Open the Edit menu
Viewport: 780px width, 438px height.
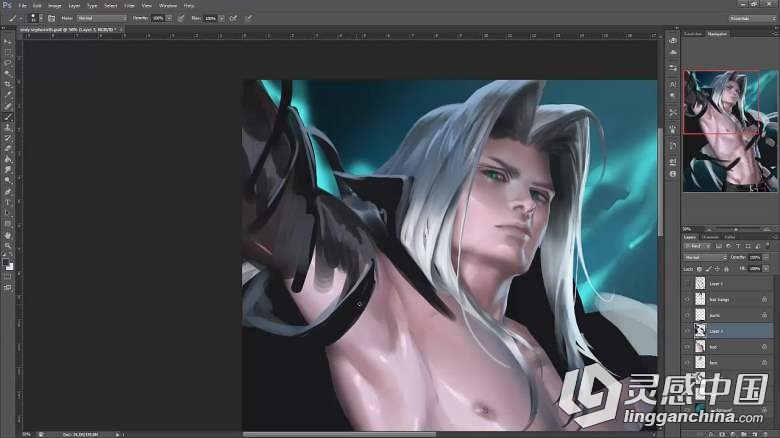tap(37, 5)
